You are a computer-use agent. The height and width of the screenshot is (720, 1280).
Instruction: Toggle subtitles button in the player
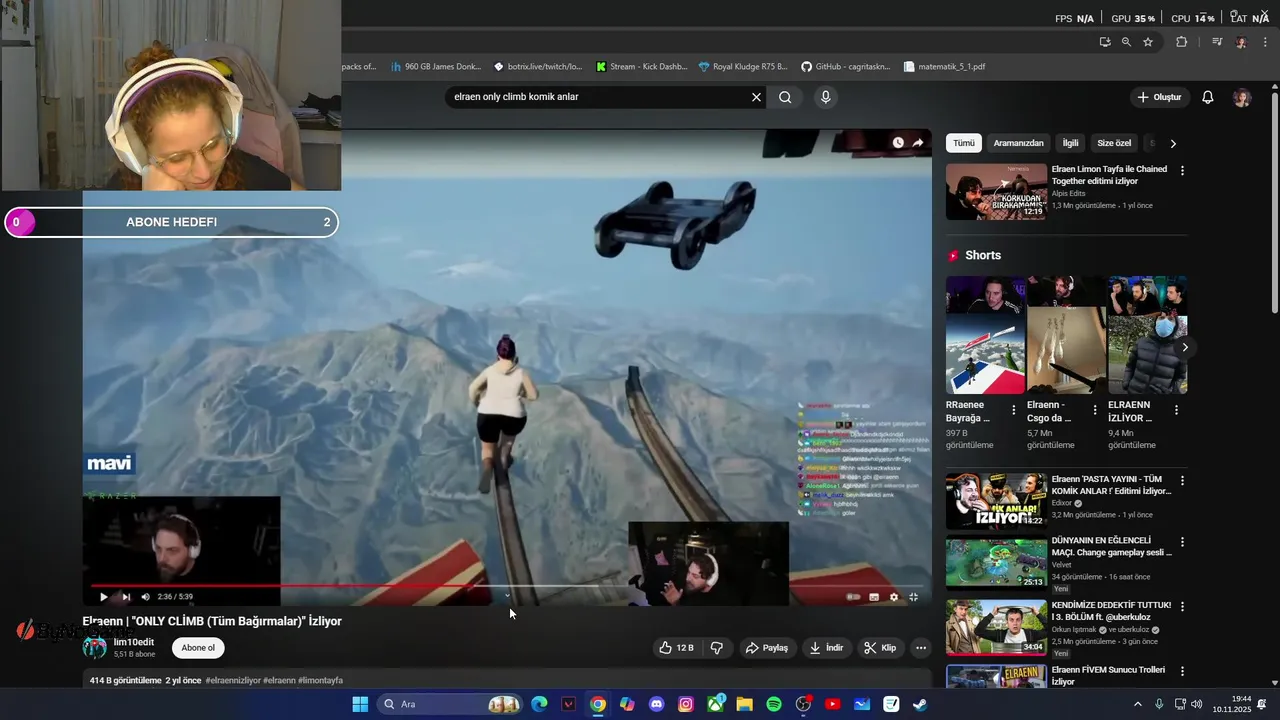click(x=874, y=597)
